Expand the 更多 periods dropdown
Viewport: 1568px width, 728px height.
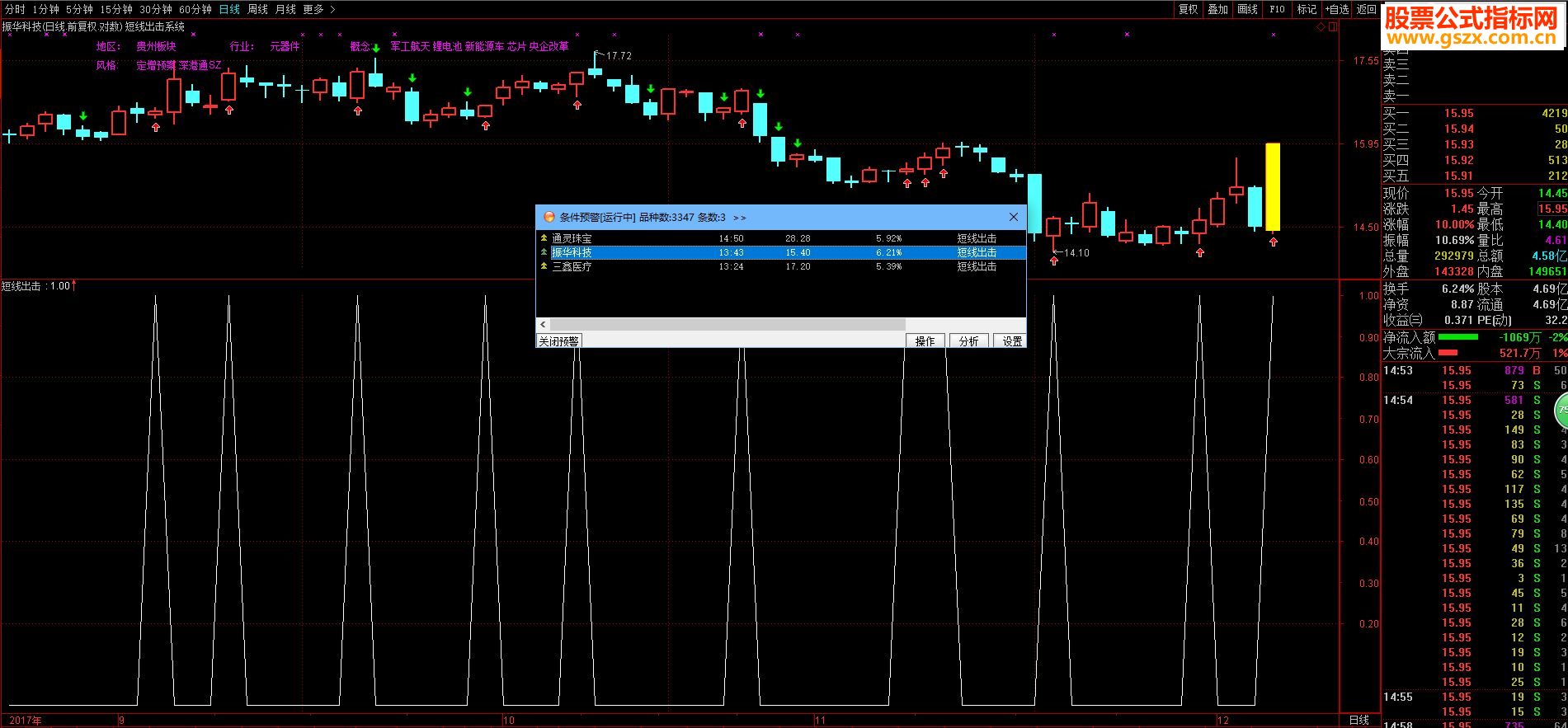pyautogui.click(x=319, y=9)
